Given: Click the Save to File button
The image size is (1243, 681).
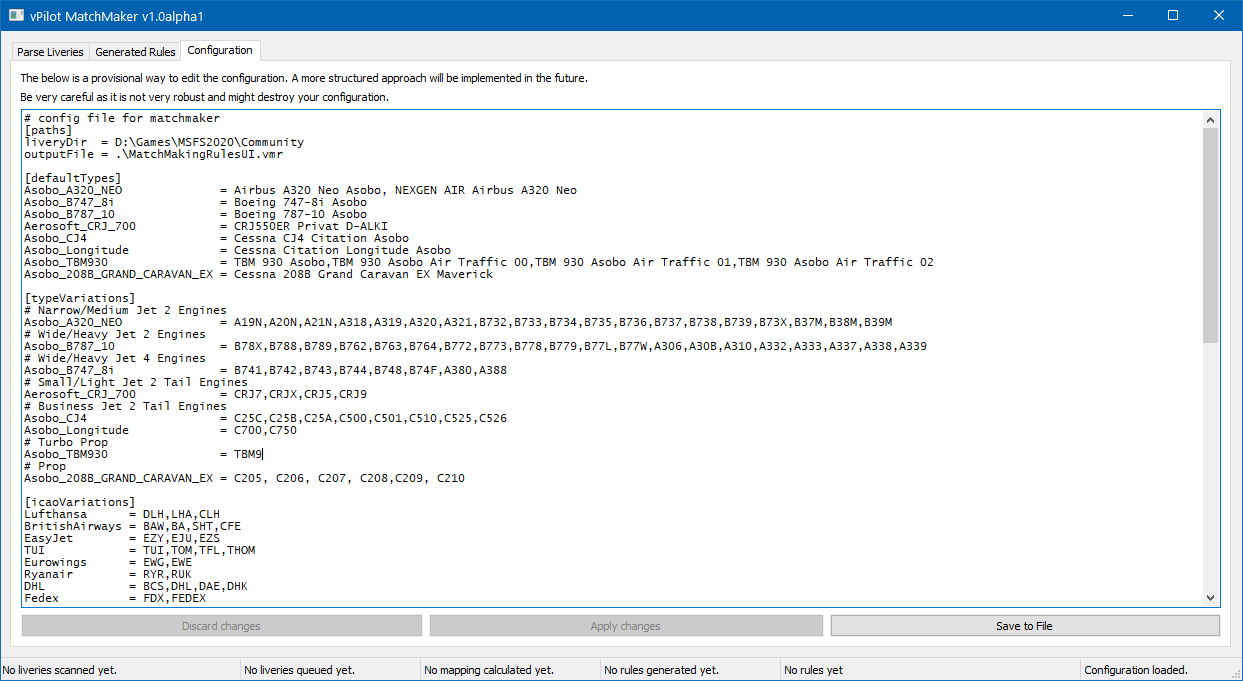Looking at the screenshot, I should coord(1024,626).
